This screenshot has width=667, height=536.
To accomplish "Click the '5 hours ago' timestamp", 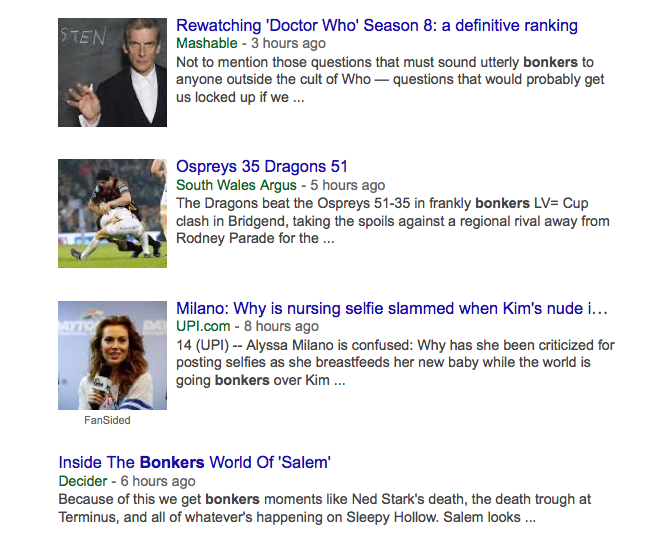I will point(347,185).
